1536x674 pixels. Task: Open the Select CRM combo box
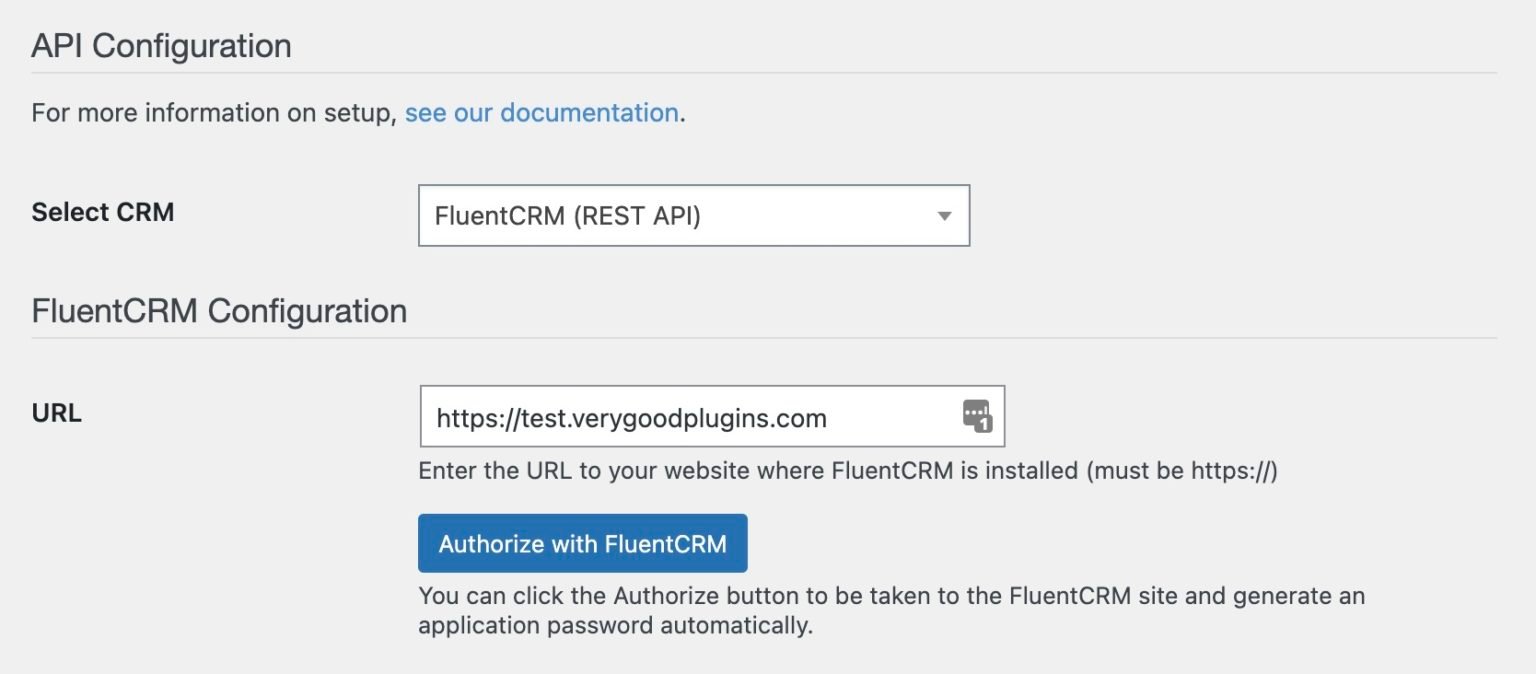694,215
